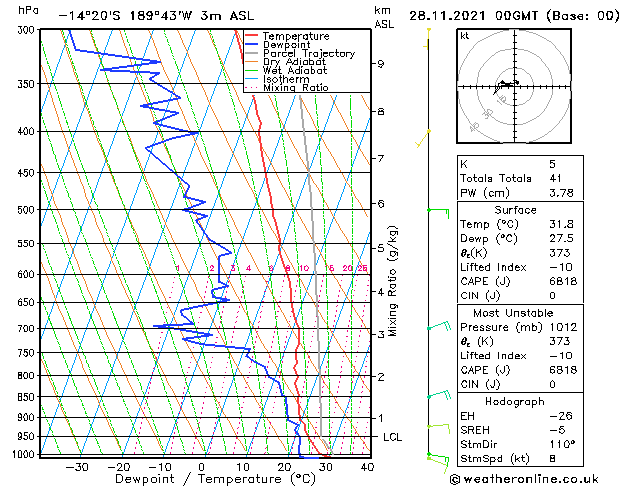Screen dimensions: 629x486
Task: Click the "CIN (J)" label under Surface
Action: click(480, 296)
